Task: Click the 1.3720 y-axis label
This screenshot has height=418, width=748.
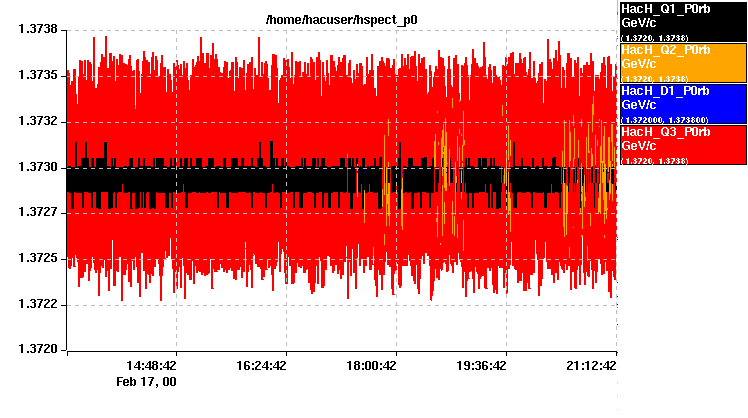Action: tap(37, 350)
